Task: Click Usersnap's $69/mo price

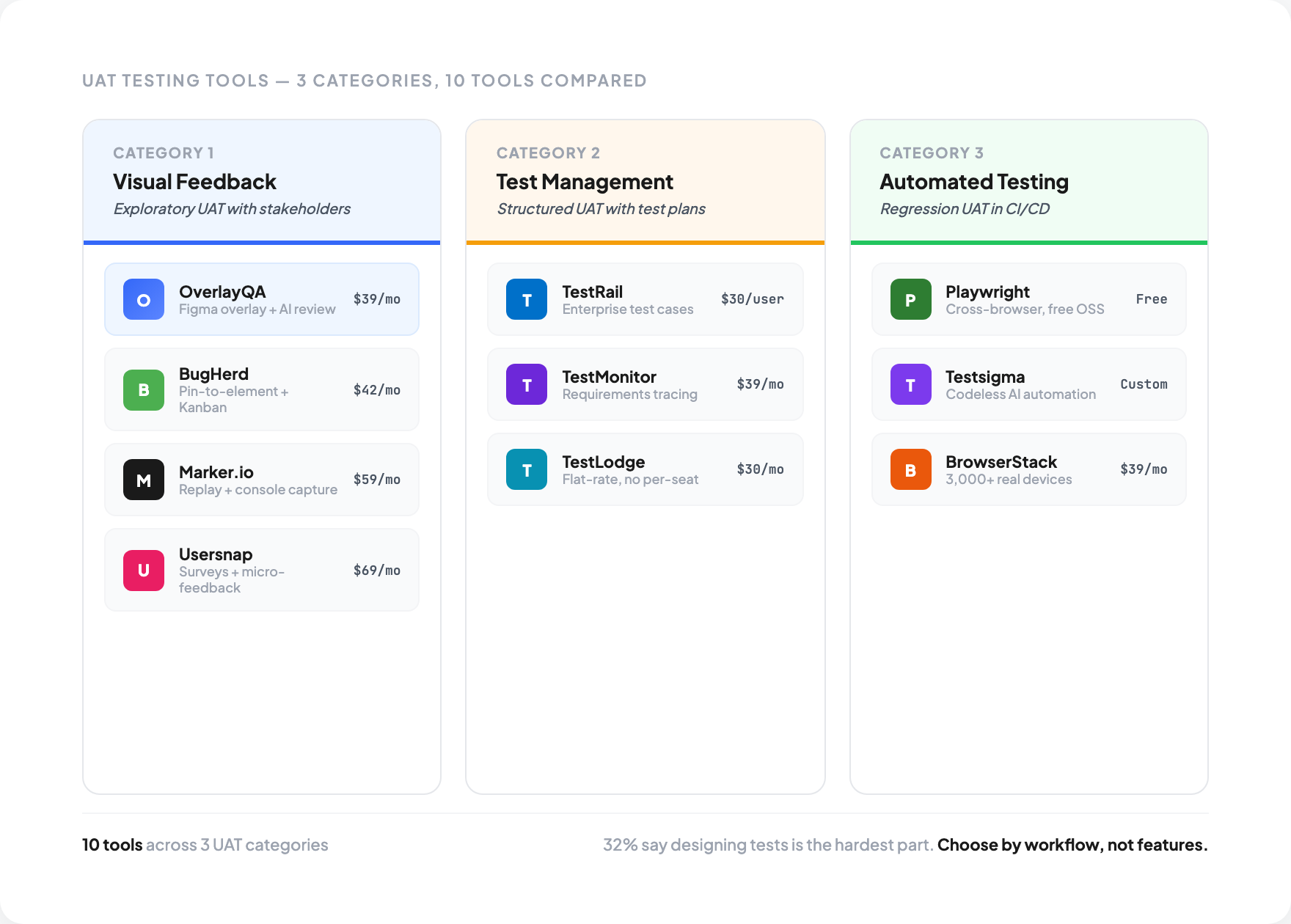Action: pos(377,571)
